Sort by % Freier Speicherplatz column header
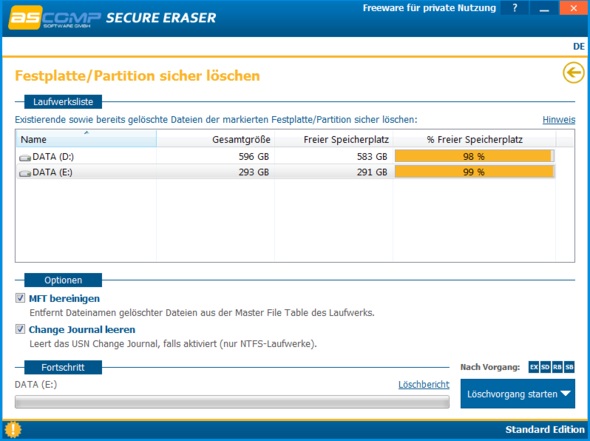This screenshot has height=441, width=590. (x=474, y=139)
